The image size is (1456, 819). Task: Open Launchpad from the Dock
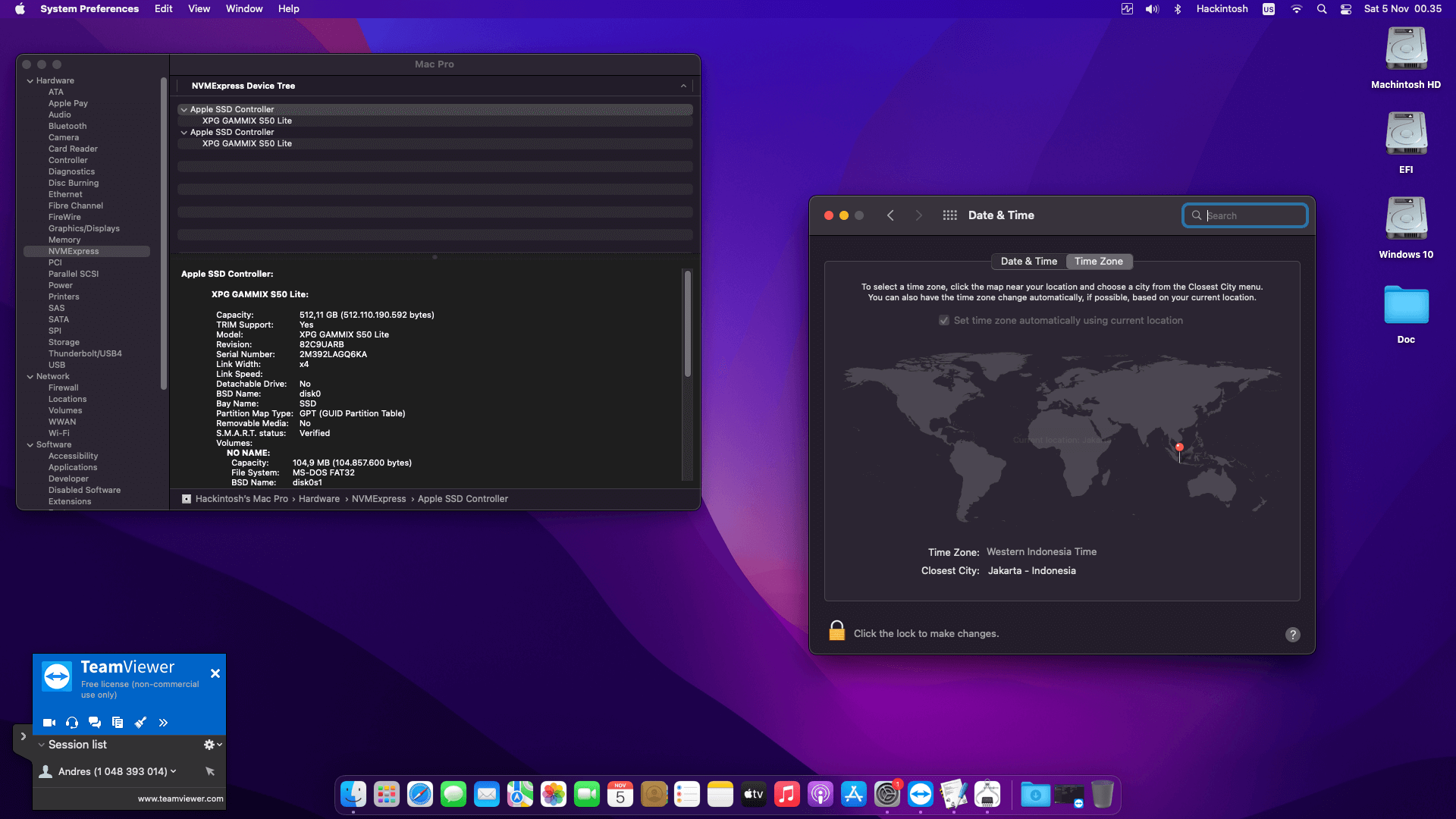tap(387, 794)
